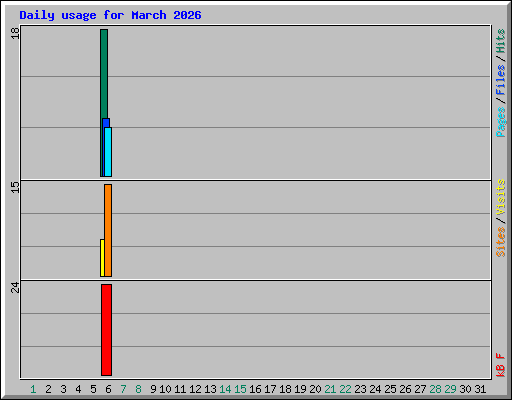Click day 12 on the x-axis

pyautogui.click(x=195, y=389)
